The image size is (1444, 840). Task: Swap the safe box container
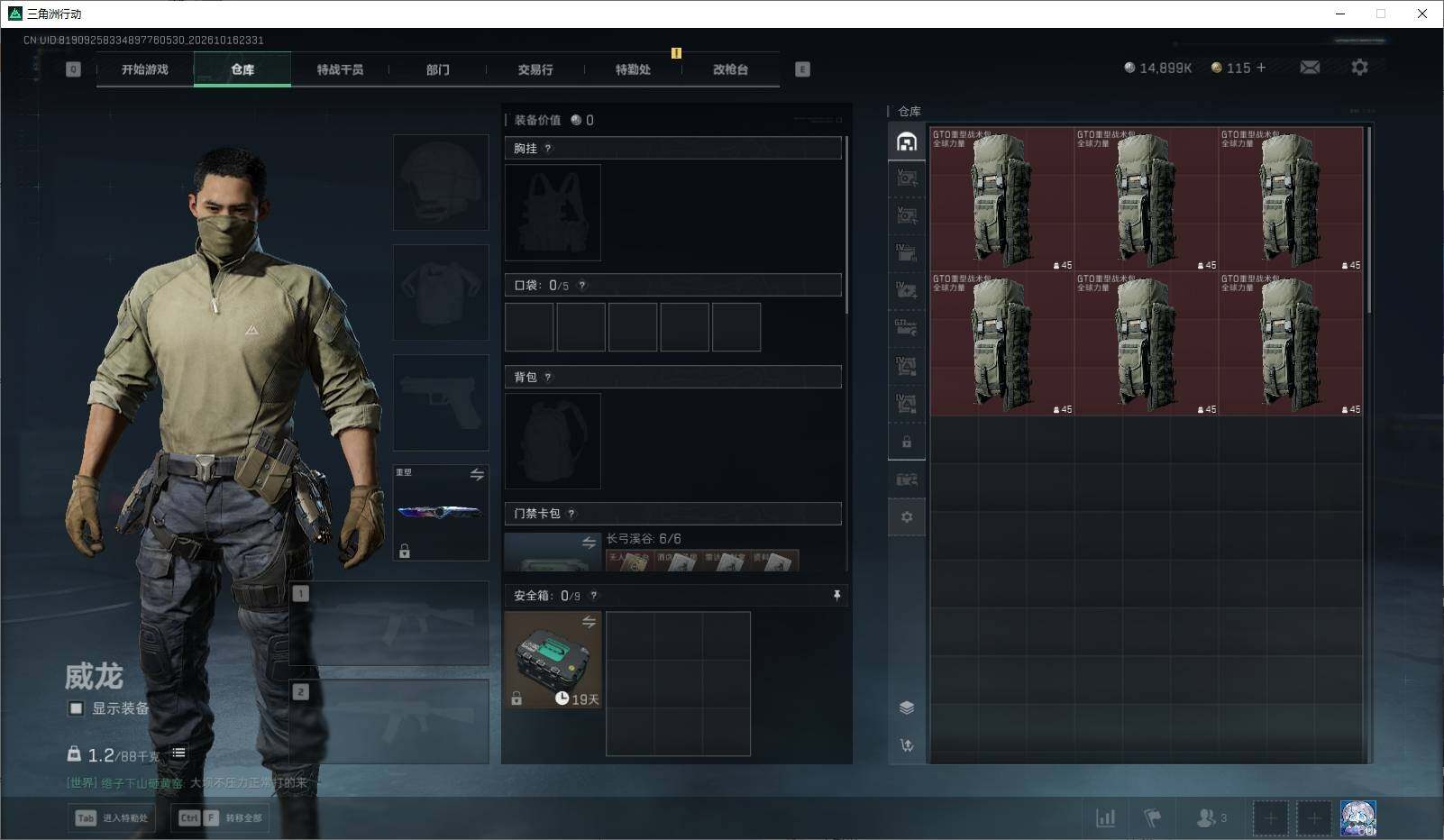coord(589,622)
